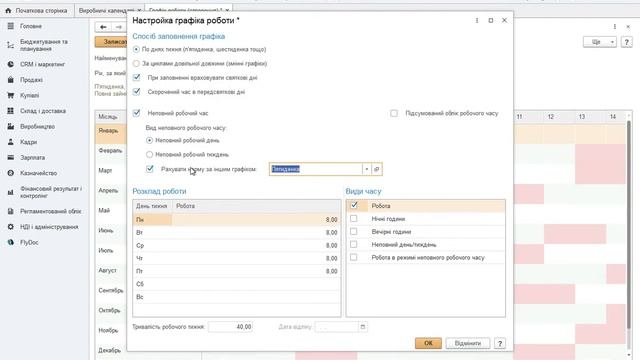Viewport: 640px width, 360px height.
Task: Switch to Графік роботи (створення) tab
Action: click(x=189, y=9)
